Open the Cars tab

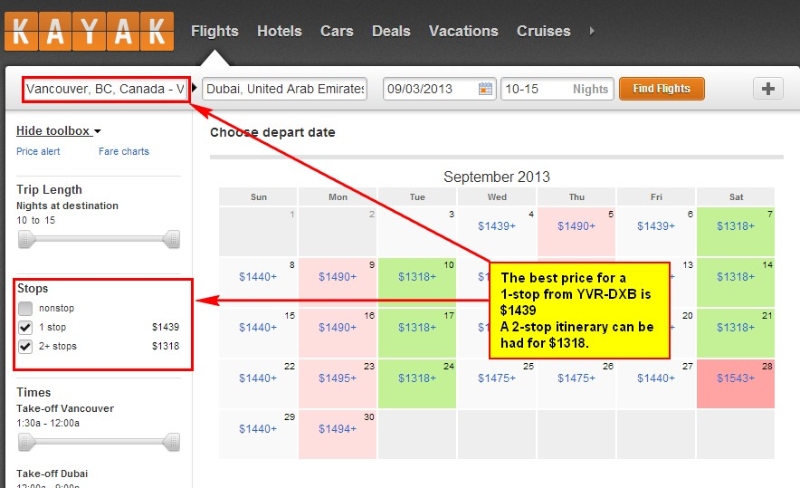[x=337, y=31]
